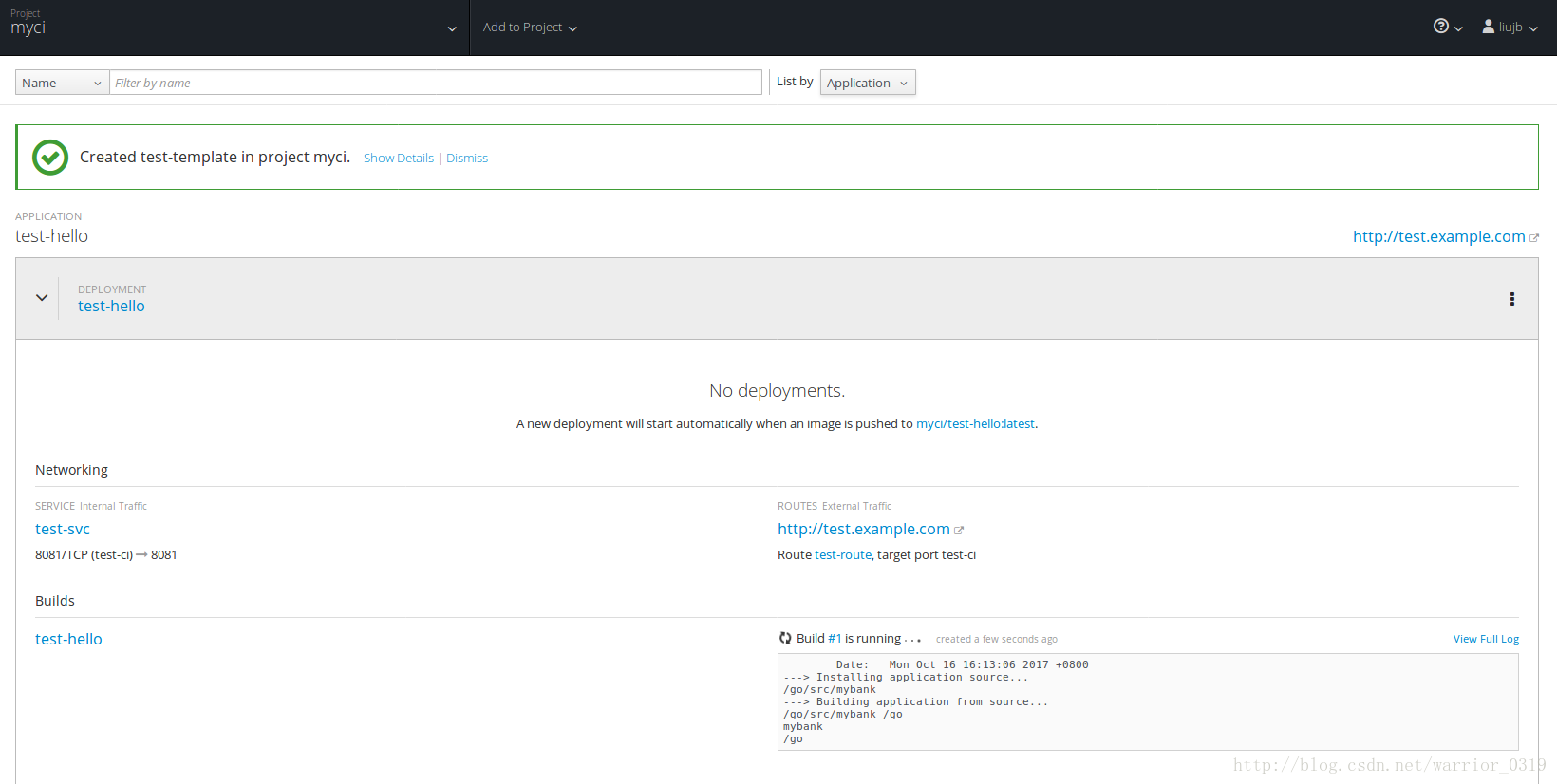Click the test-hello application heading

coord(51,236)
